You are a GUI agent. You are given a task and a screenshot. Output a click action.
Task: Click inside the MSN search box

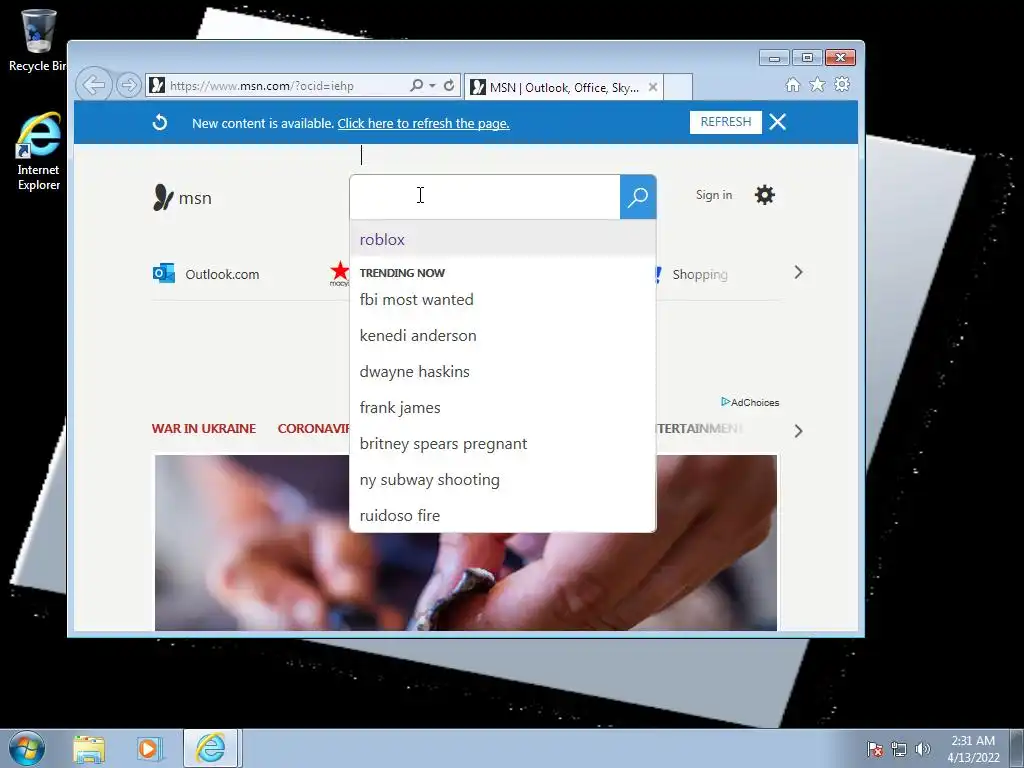(485, 197)
